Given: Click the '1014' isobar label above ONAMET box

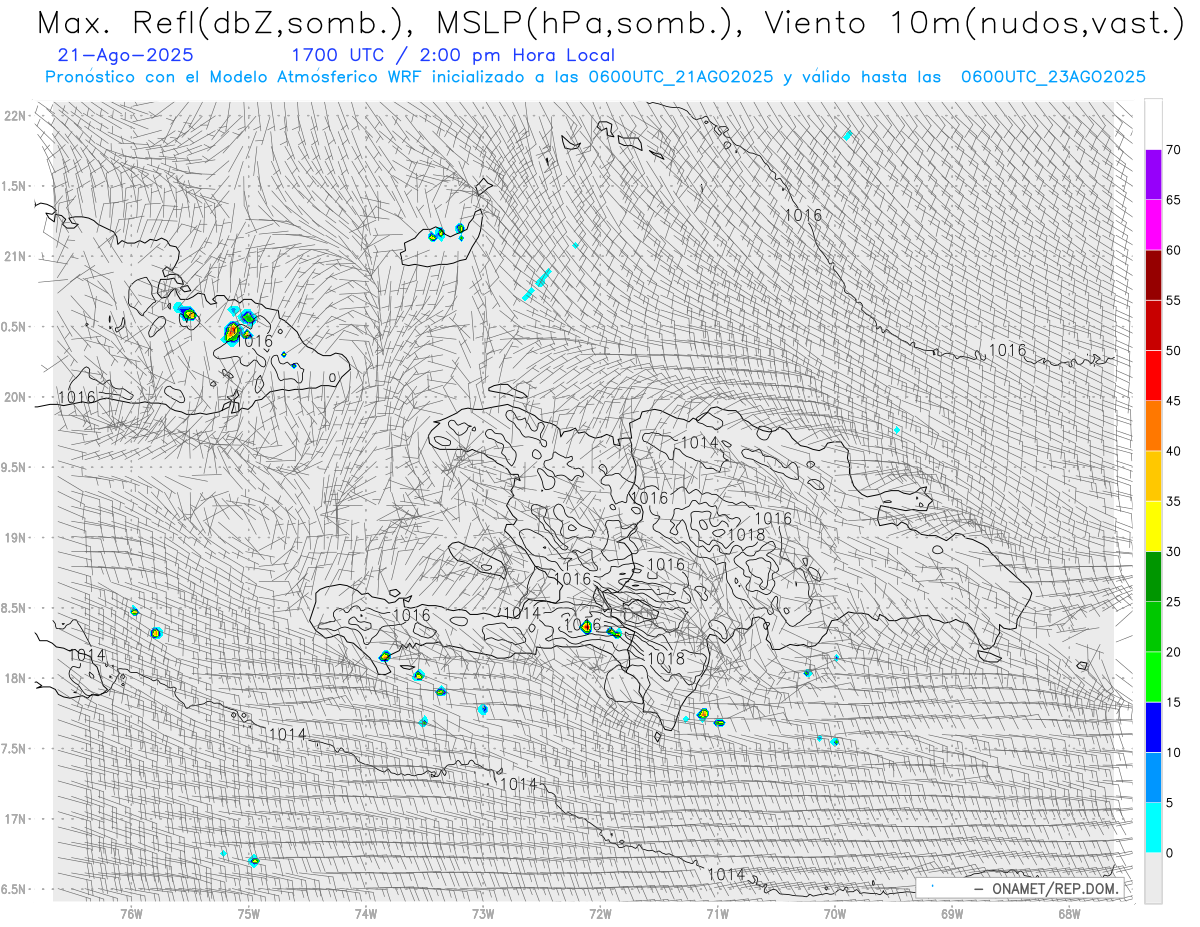Looking at the screenshot, I should tap(726, 874).
